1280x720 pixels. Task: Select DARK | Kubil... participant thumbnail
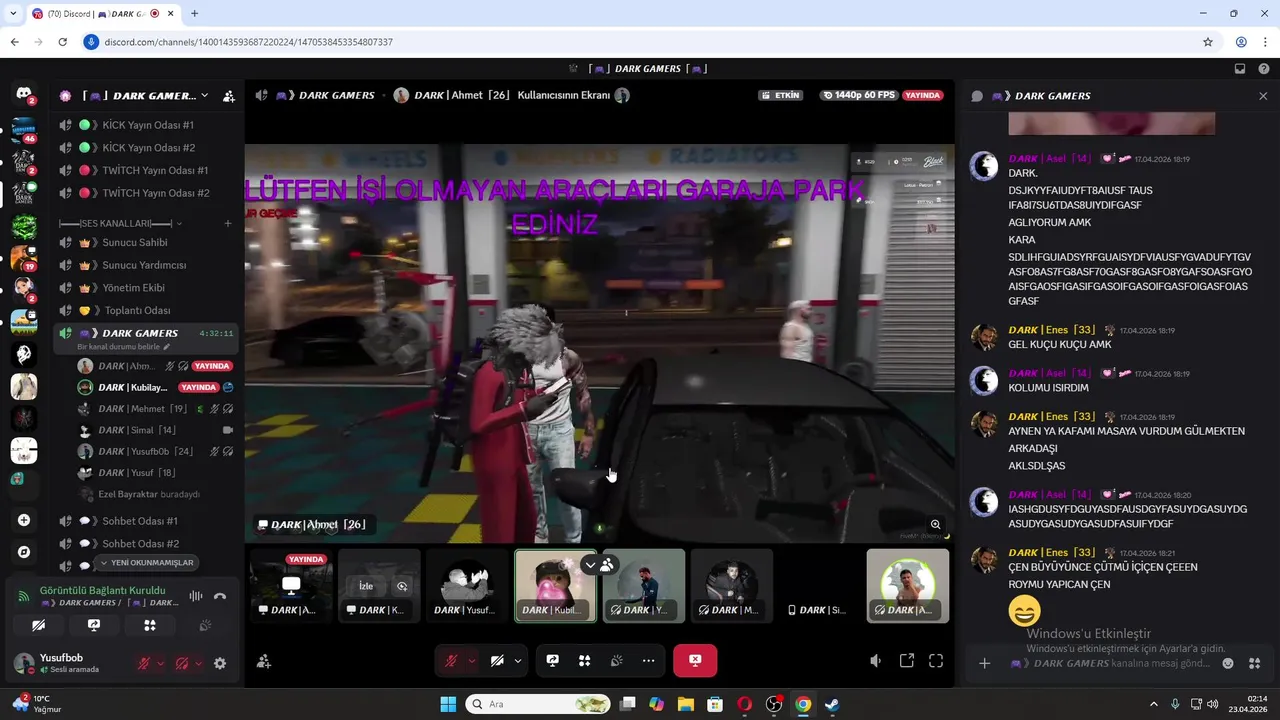555,585
